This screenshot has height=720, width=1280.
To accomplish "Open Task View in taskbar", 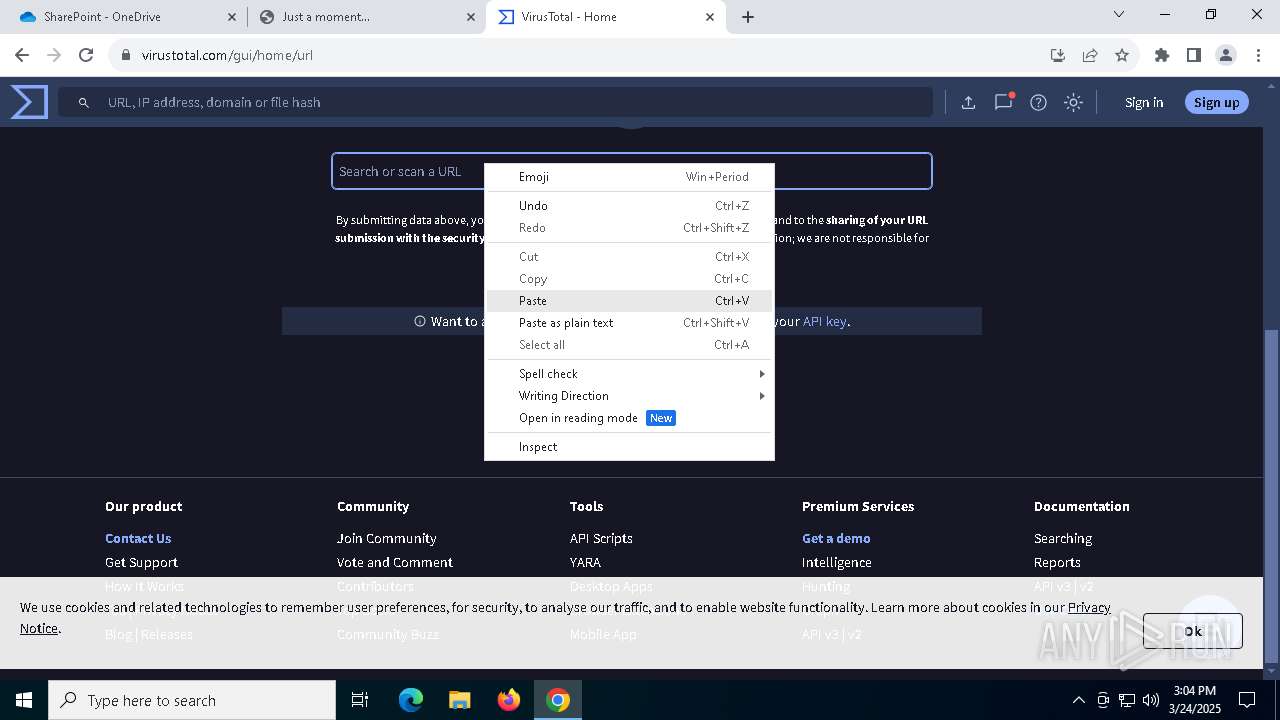I will tap(360, 700).
